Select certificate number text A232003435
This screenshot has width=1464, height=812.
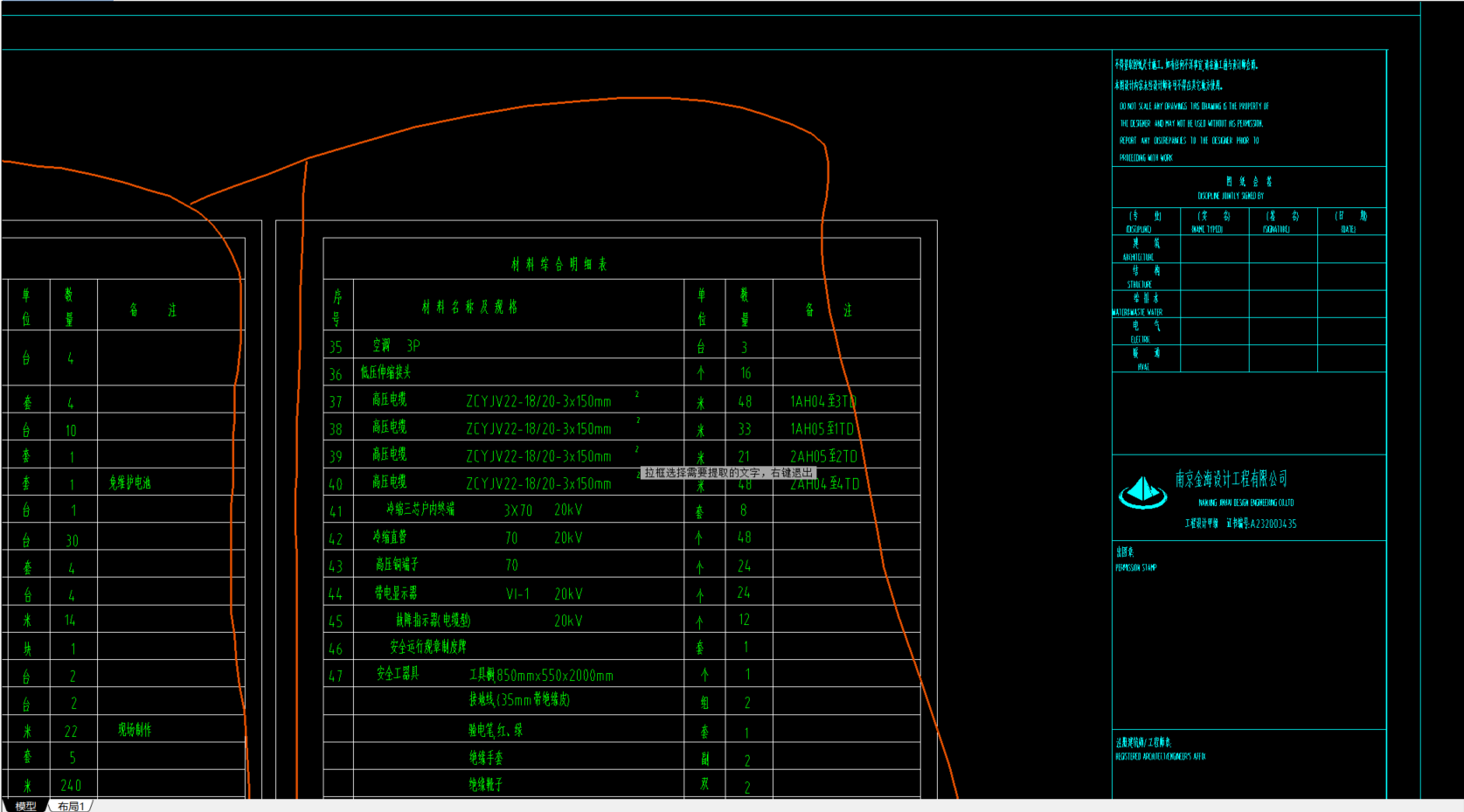point(1273,524)
